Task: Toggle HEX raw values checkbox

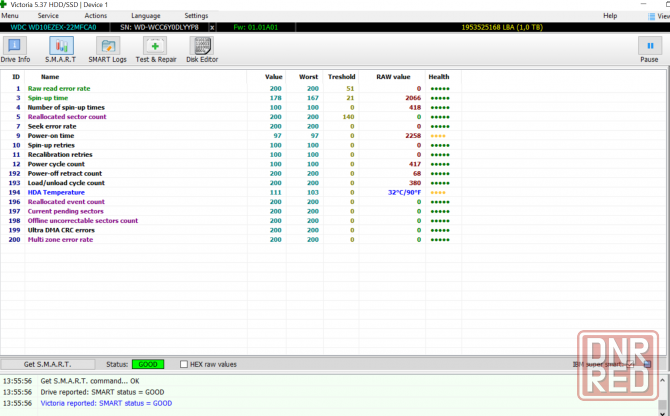Action: click(x=184, y=364)
